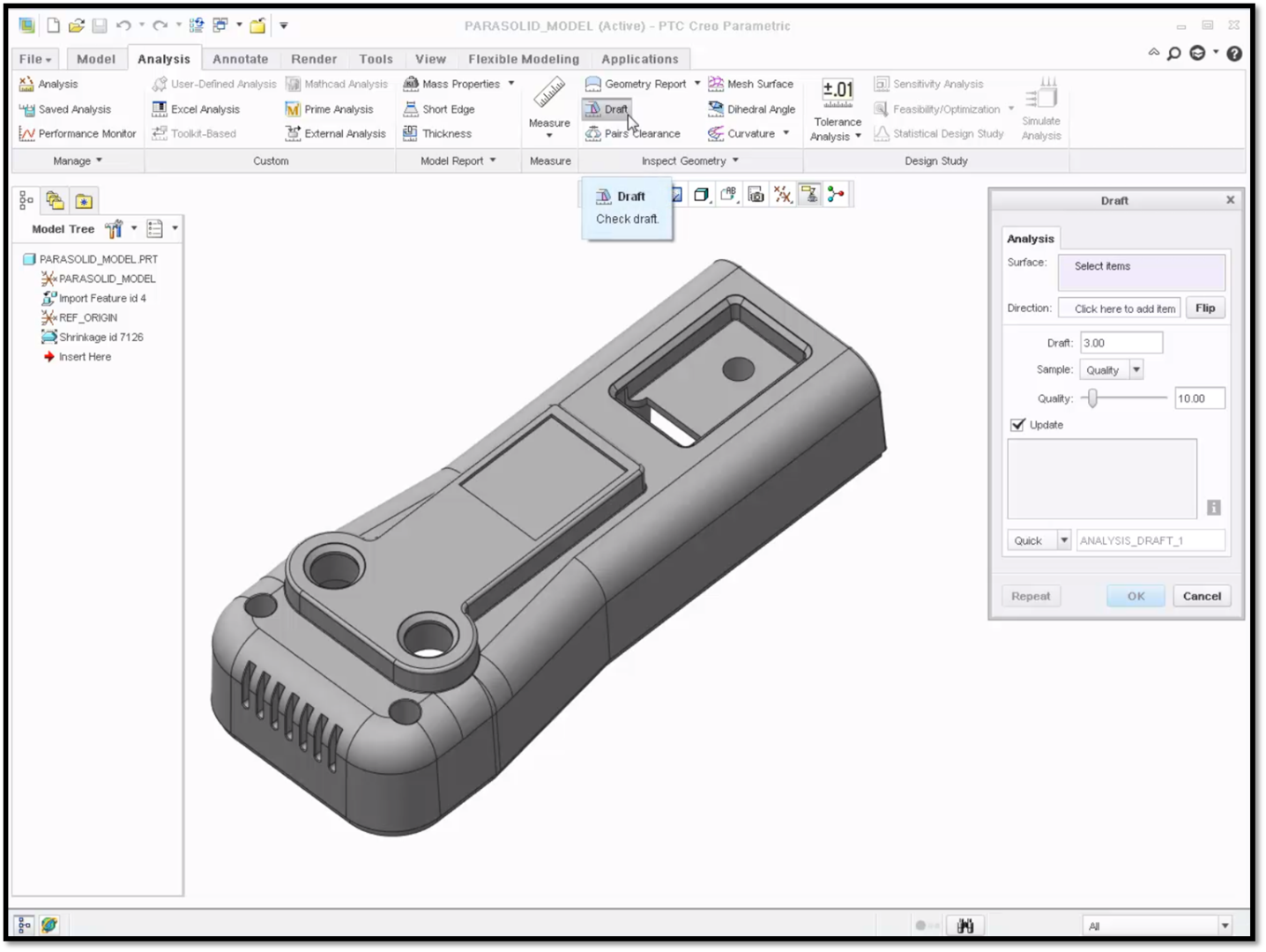Open External Analysis
This screenshot has width=1266, height=952.
(x=335, y=134)
